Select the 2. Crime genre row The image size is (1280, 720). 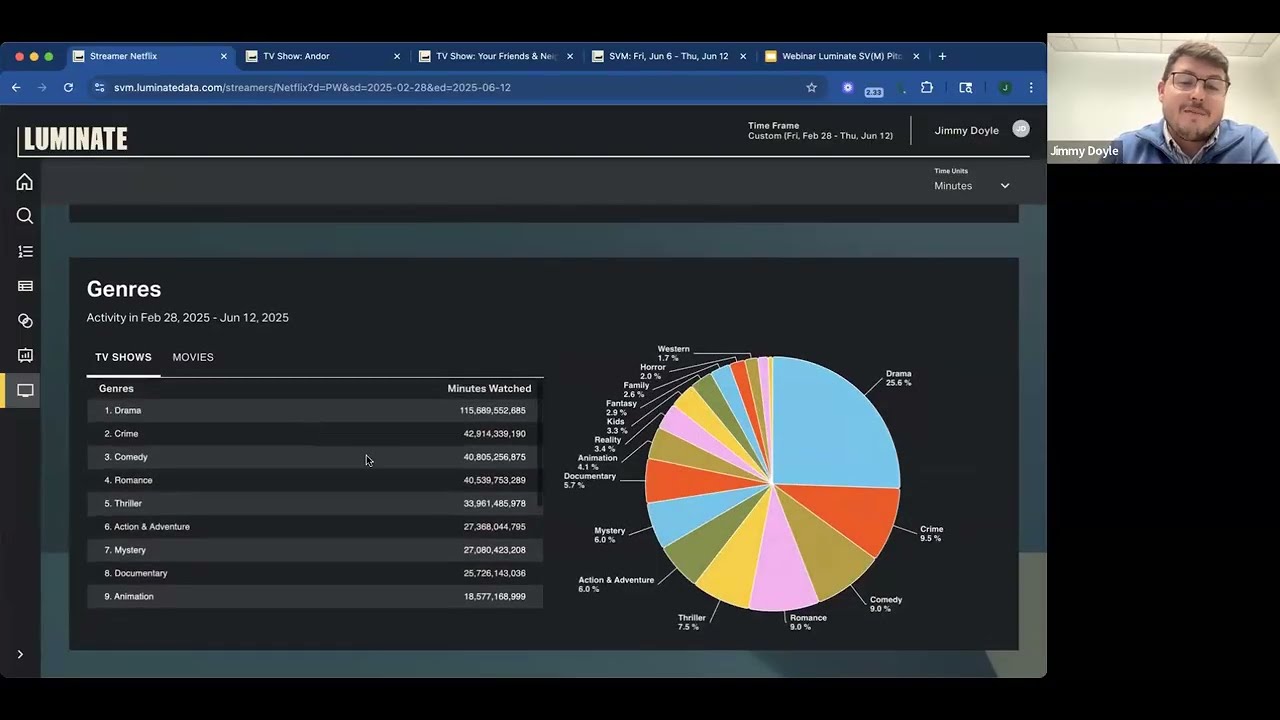coord(315,433)
